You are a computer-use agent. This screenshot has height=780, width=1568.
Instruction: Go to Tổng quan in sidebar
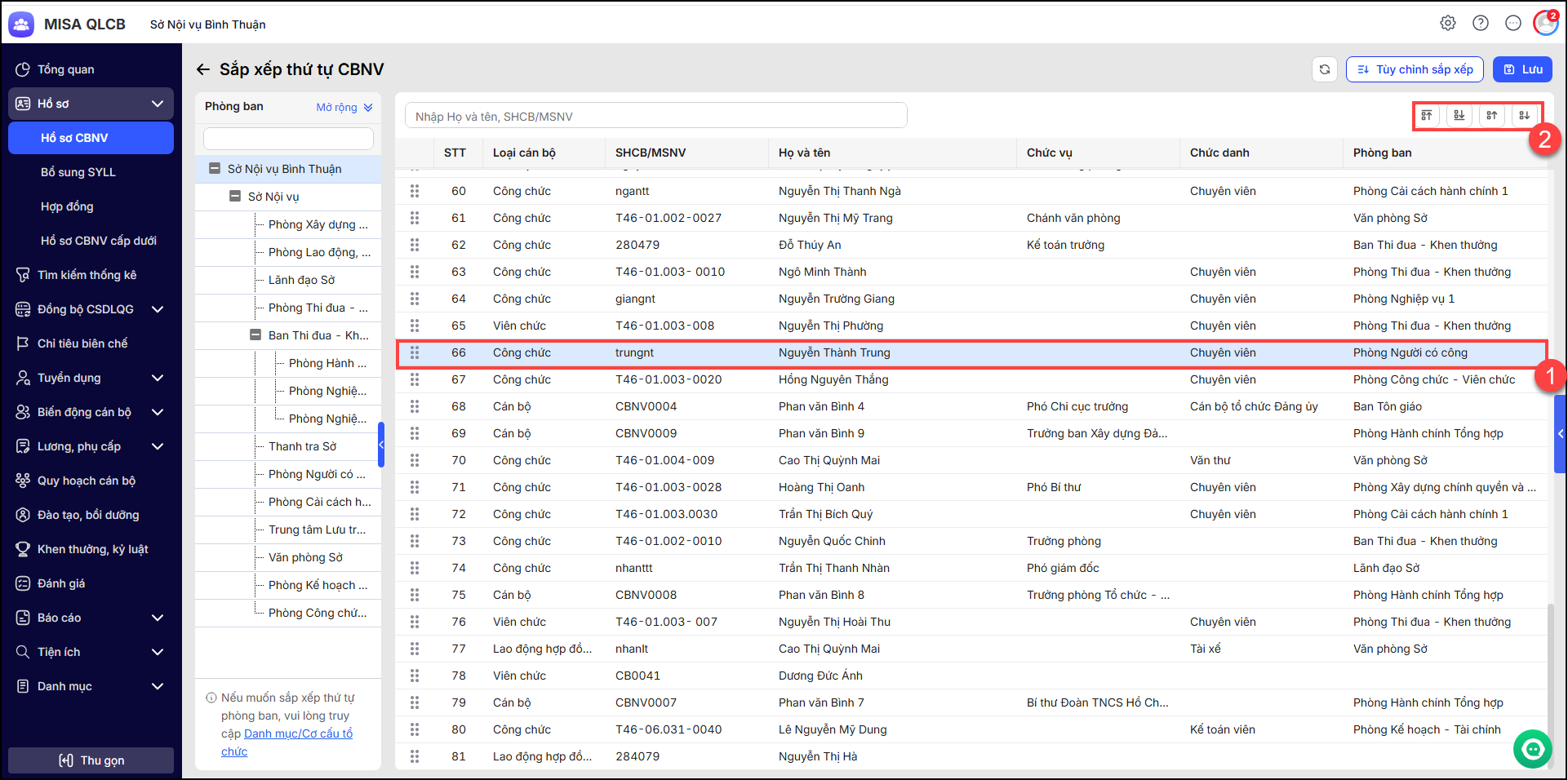pos(65,69)
